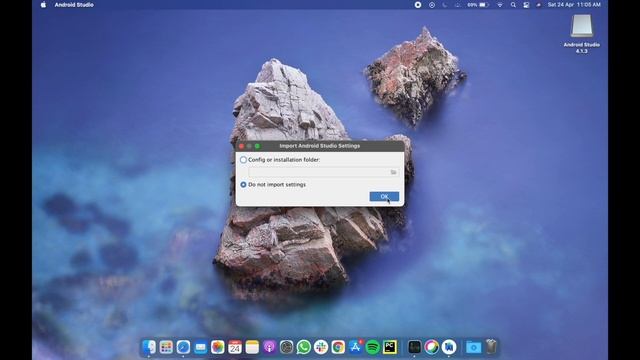This screenshot has height=360, width=640.
Task: Open Launchpad from the dock
Action: coord(166,347)
